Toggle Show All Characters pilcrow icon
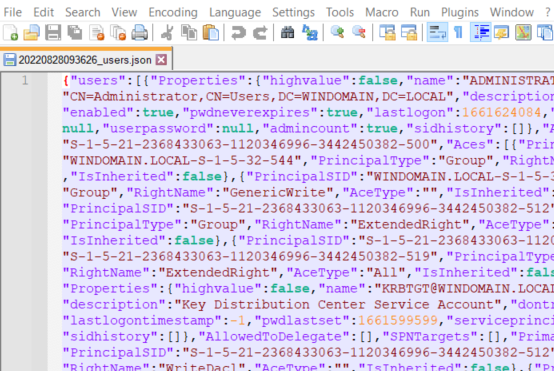 (458, 33)
